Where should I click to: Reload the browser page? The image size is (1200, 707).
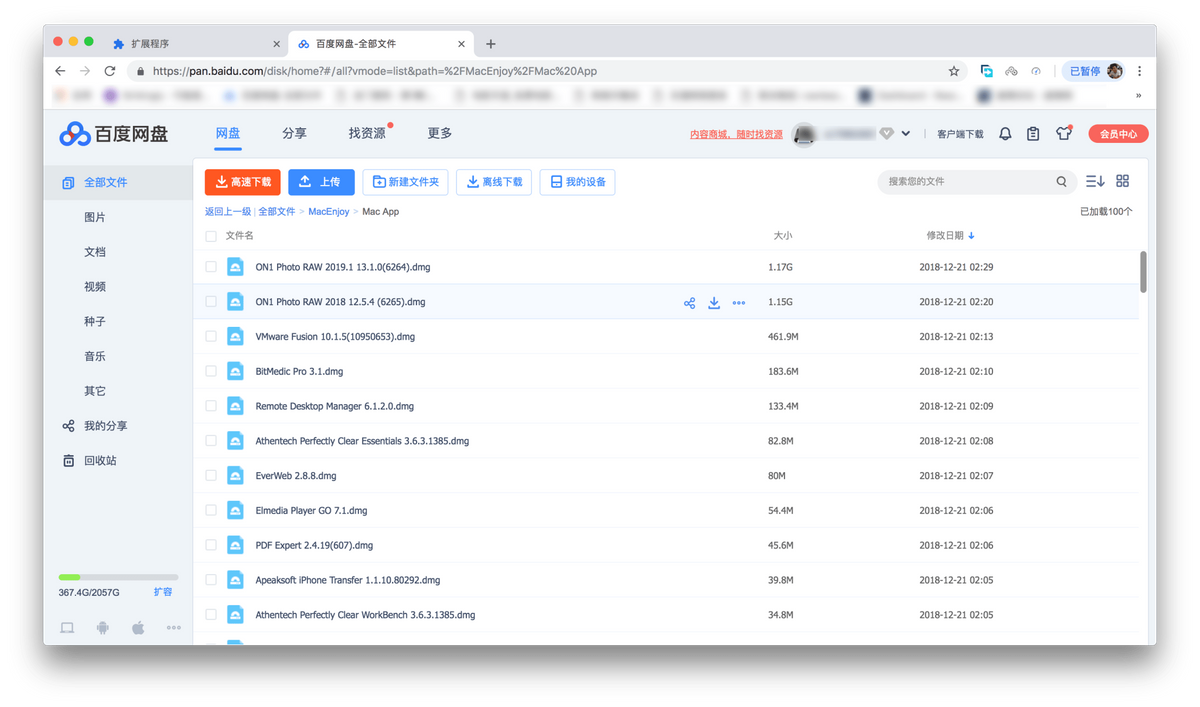click(110, 71)
